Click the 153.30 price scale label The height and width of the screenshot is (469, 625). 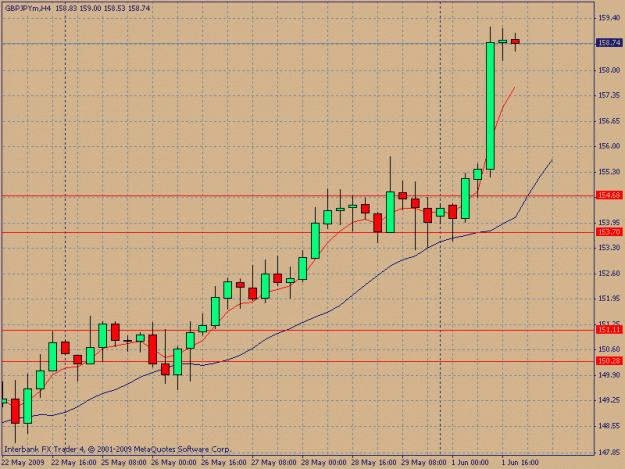coord(609,247)
